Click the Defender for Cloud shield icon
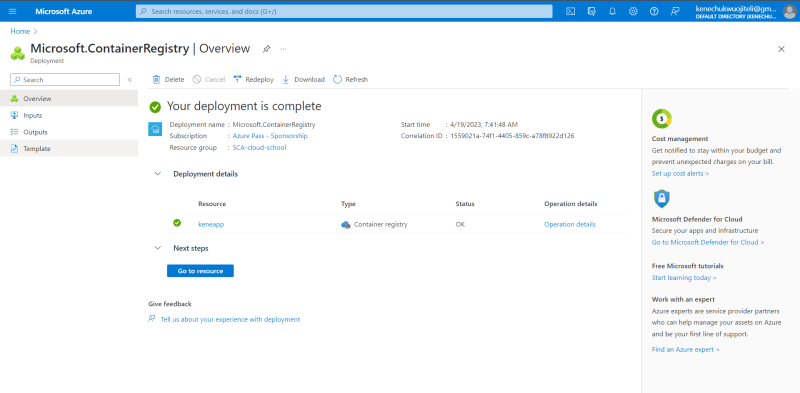 tap(662, 199)
